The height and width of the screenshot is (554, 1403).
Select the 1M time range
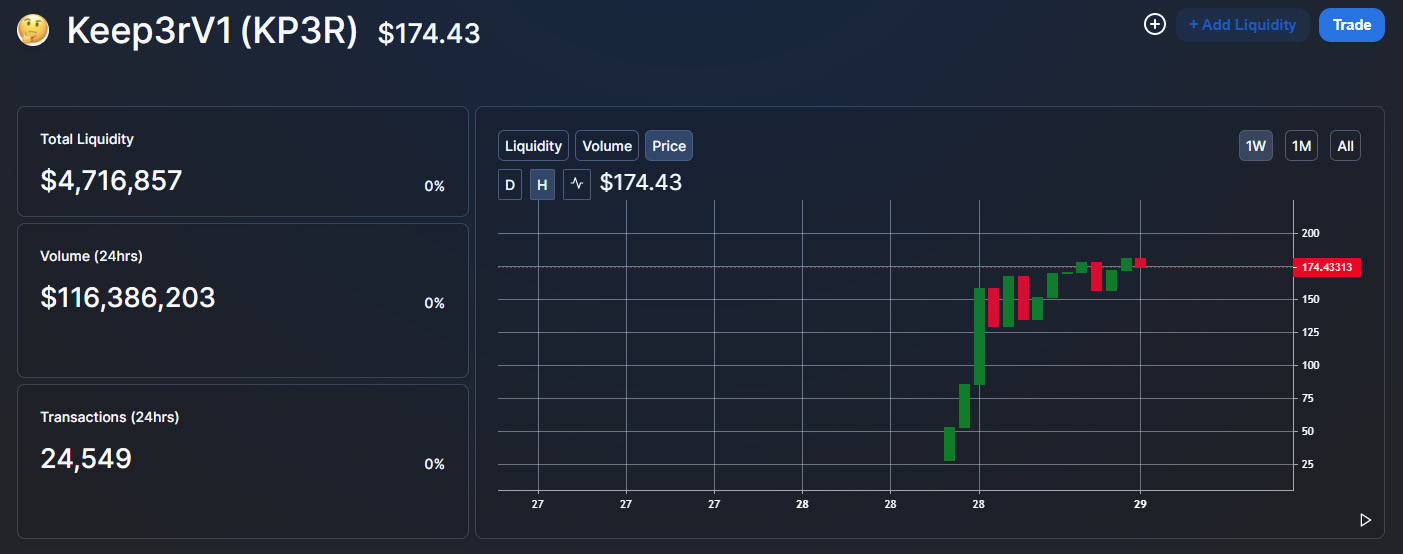(x=1301, y=146)
